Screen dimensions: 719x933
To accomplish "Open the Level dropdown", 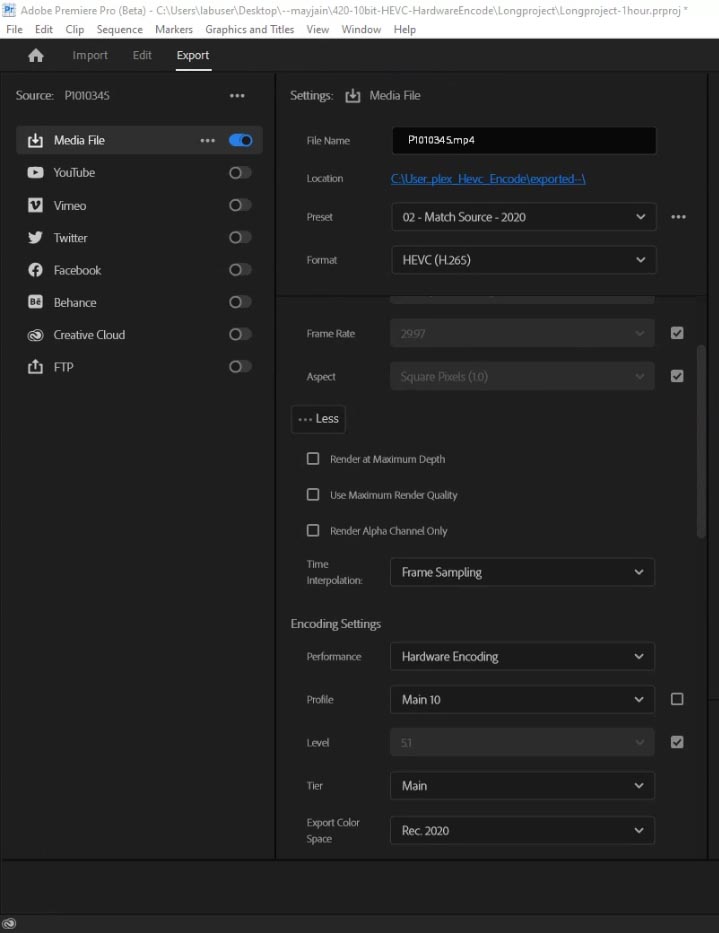I will pyautogui.click(x=522, y=743).
